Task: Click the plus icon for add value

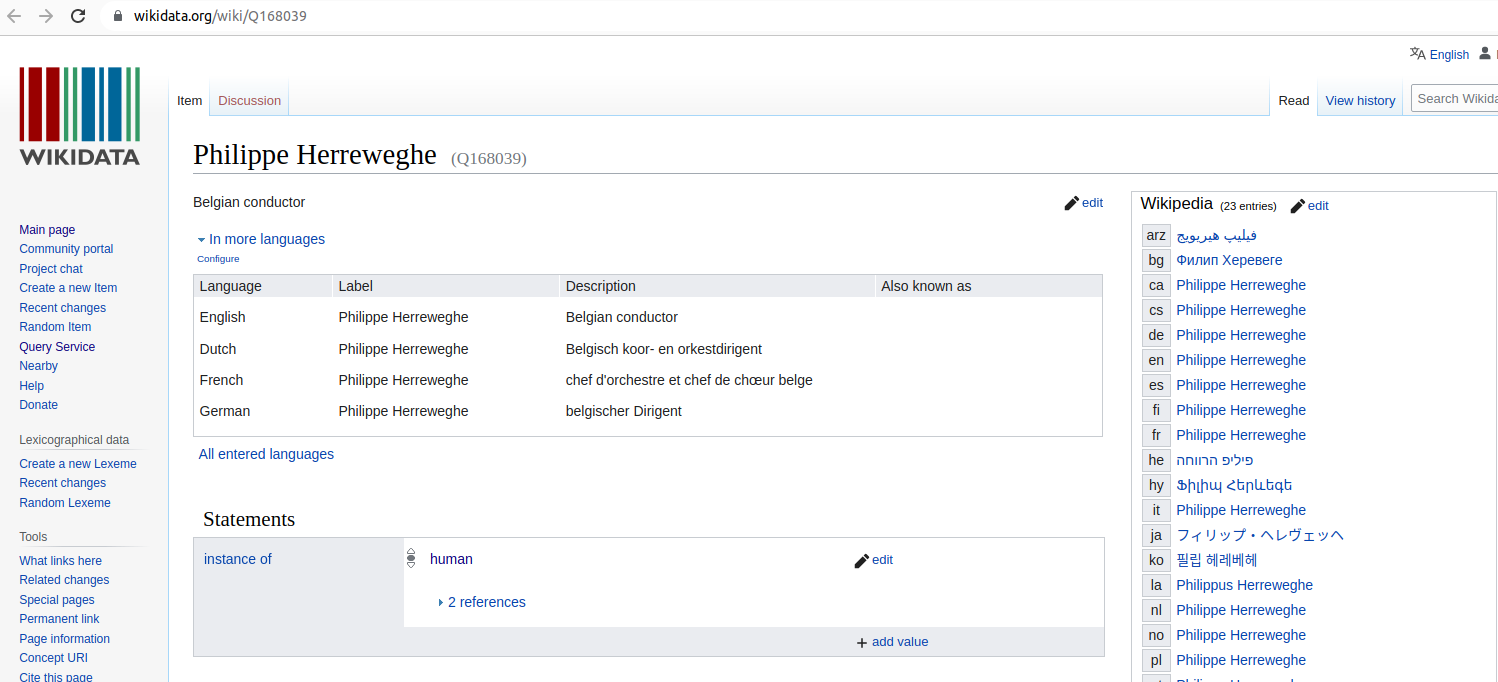Action: coord(862,643)
